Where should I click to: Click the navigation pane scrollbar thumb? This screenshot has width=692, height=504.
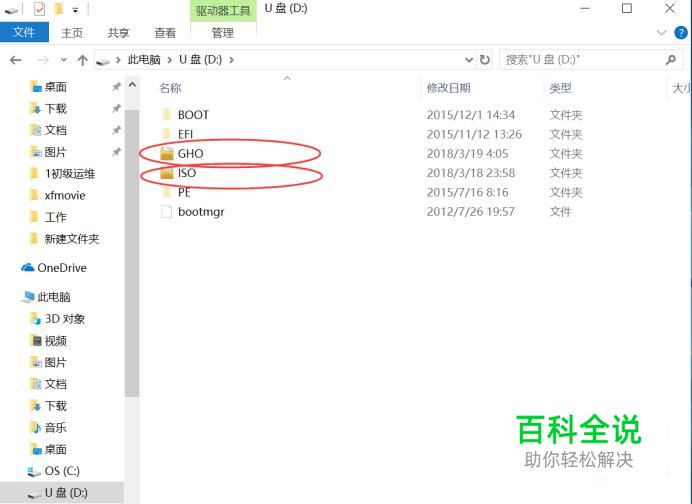tap(132, 254)
